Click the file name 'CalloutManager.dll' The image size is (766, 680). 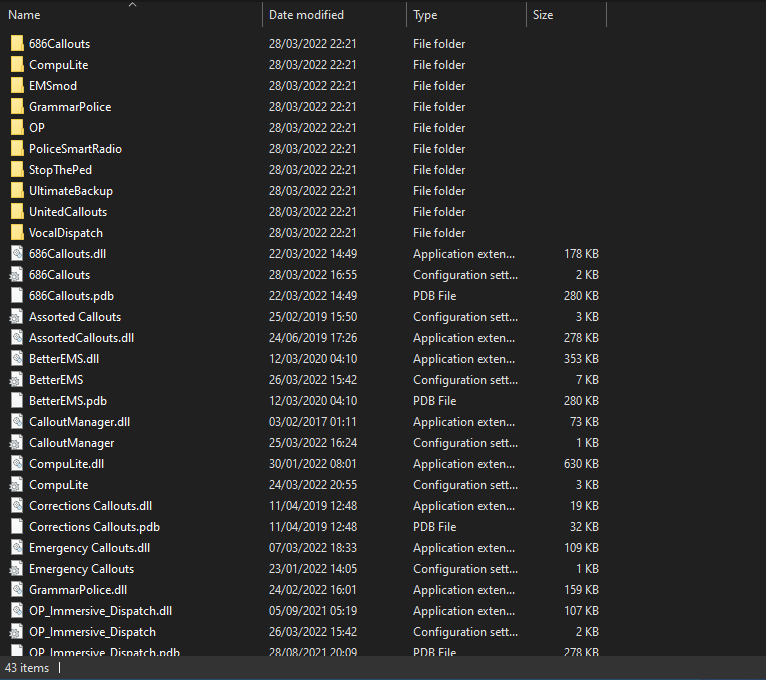pos(80,422)
